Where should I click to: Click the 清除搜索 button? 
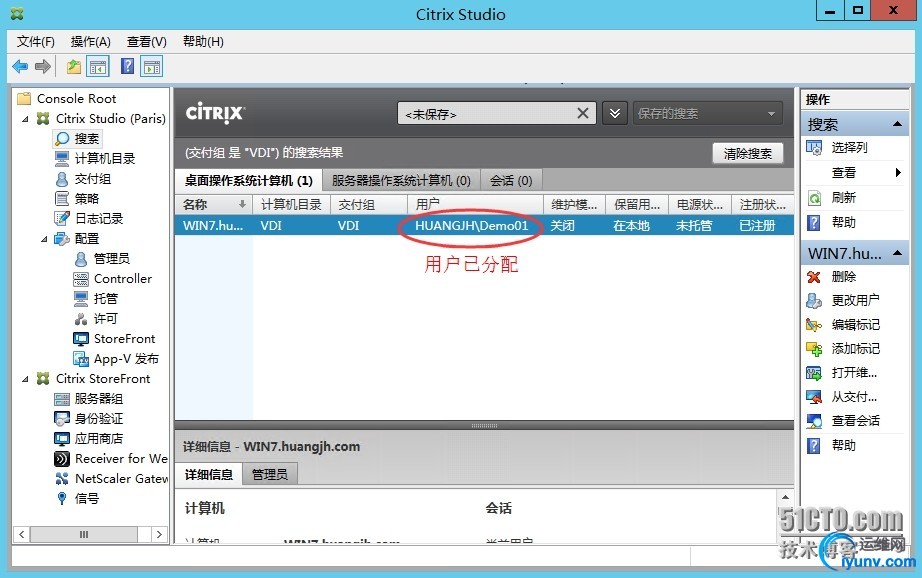(x=747, y=153)
